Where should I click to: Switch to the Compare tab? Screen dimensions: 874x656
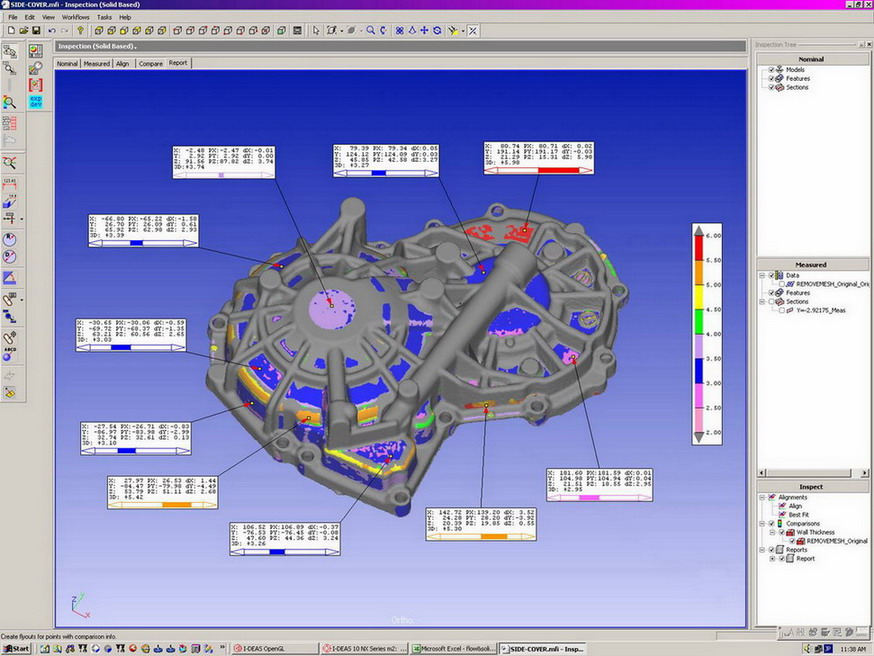pos(150,64)
